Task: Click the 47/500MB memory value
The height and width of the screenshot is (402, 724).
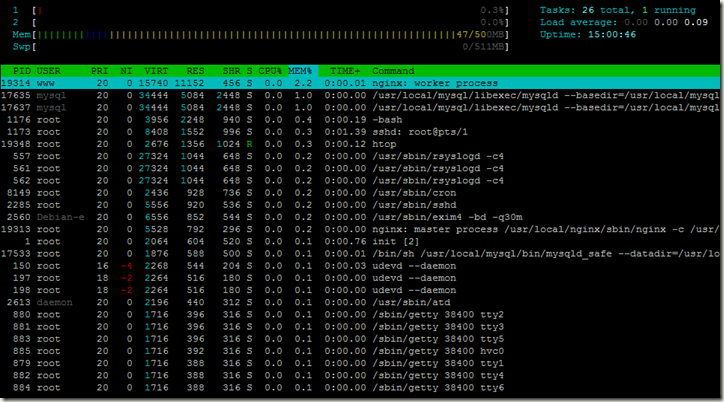Action: (480, 35)
